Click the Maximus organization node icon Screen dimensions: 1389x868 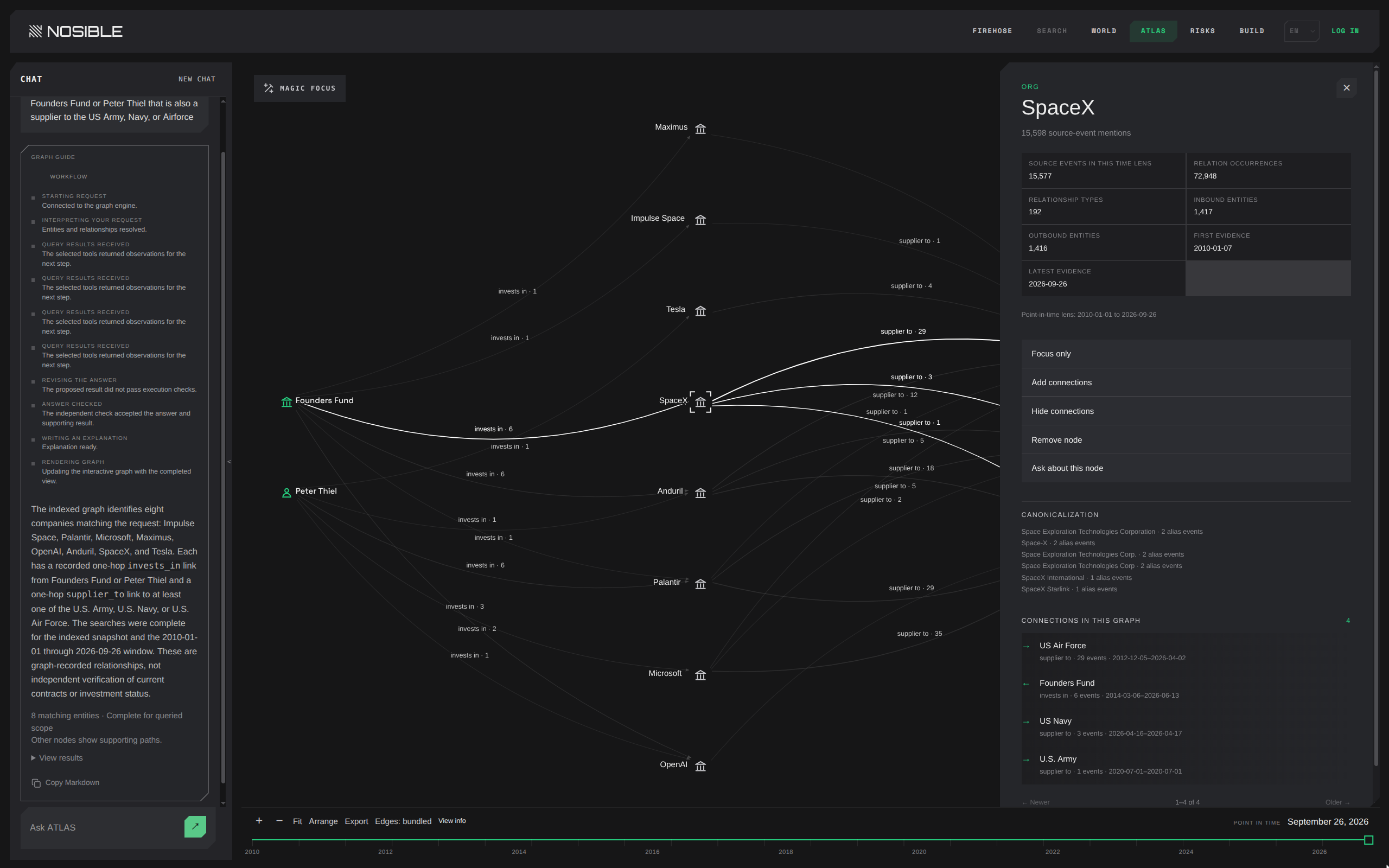tap(700, 129)
